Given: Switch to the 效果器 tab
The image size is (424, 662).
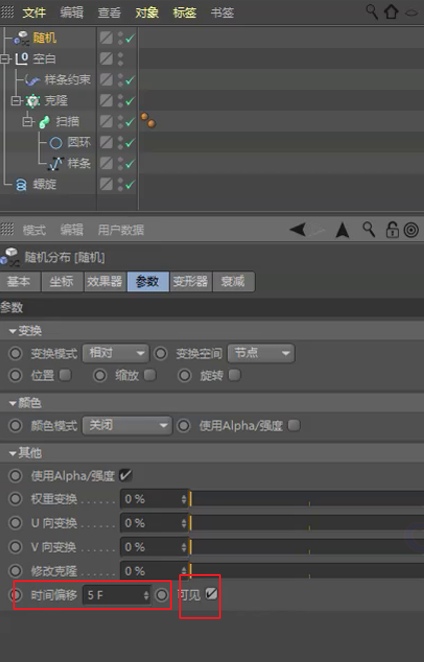Looking at the screenshot, I should pyautogui.click(x=105, y=282).
